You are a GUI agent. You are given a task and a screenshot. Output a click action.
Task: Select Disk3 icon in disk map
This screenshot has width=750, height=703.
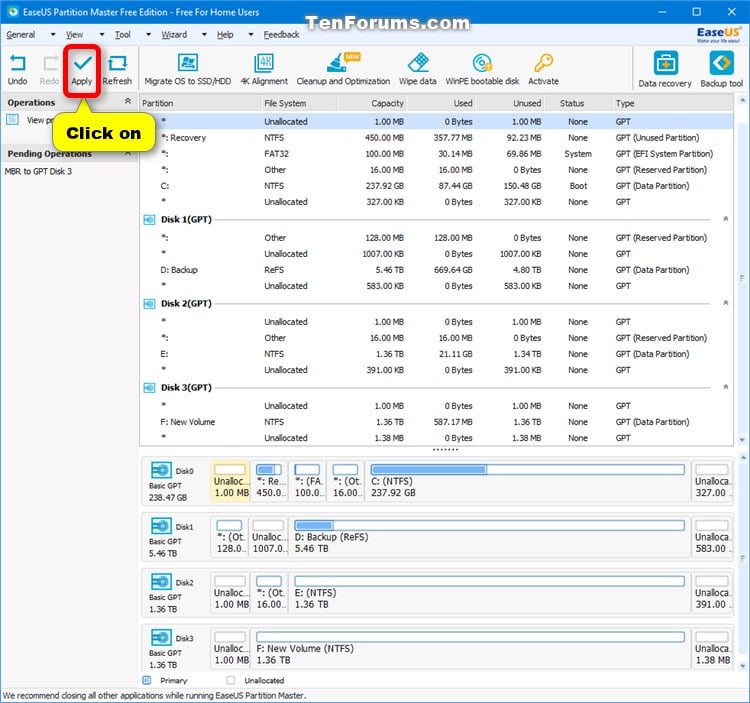click(x=161, y=637)
